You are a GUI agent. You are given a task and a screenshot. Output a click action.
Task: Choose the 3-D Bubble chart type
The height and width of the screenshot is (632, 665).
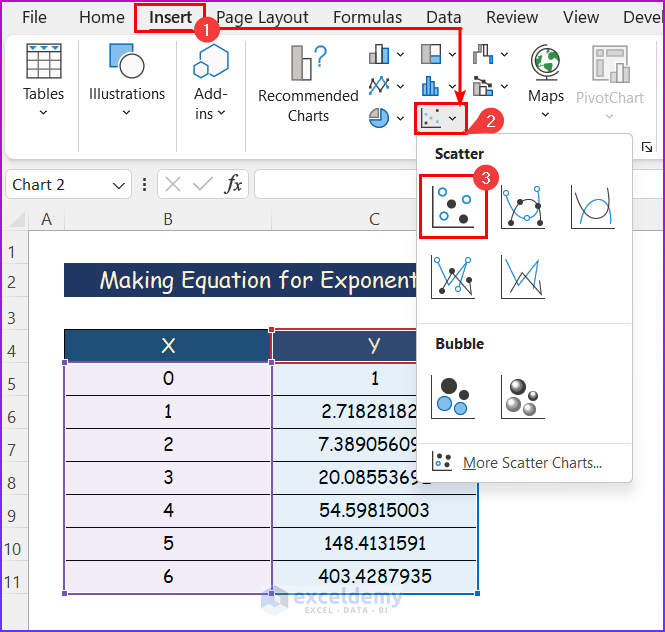[x=522, y=397]
